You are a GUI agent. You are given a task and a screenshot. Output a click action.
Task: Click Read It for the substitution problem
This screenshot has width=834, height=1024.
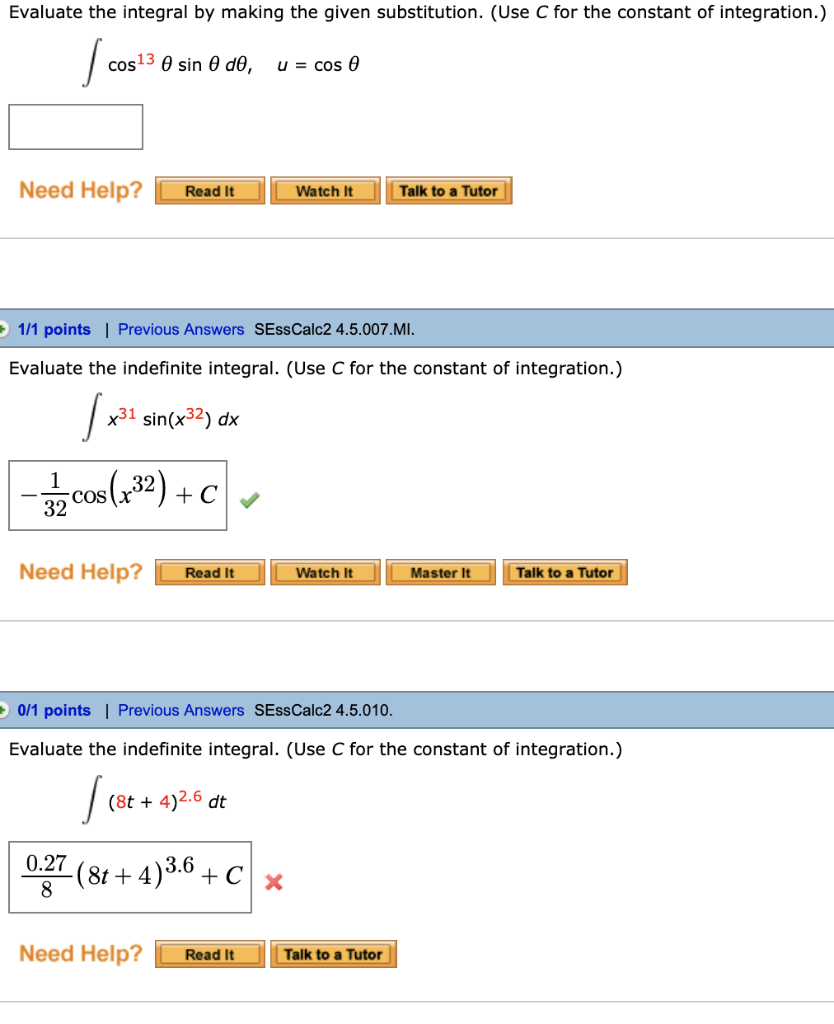click(209, 190)
